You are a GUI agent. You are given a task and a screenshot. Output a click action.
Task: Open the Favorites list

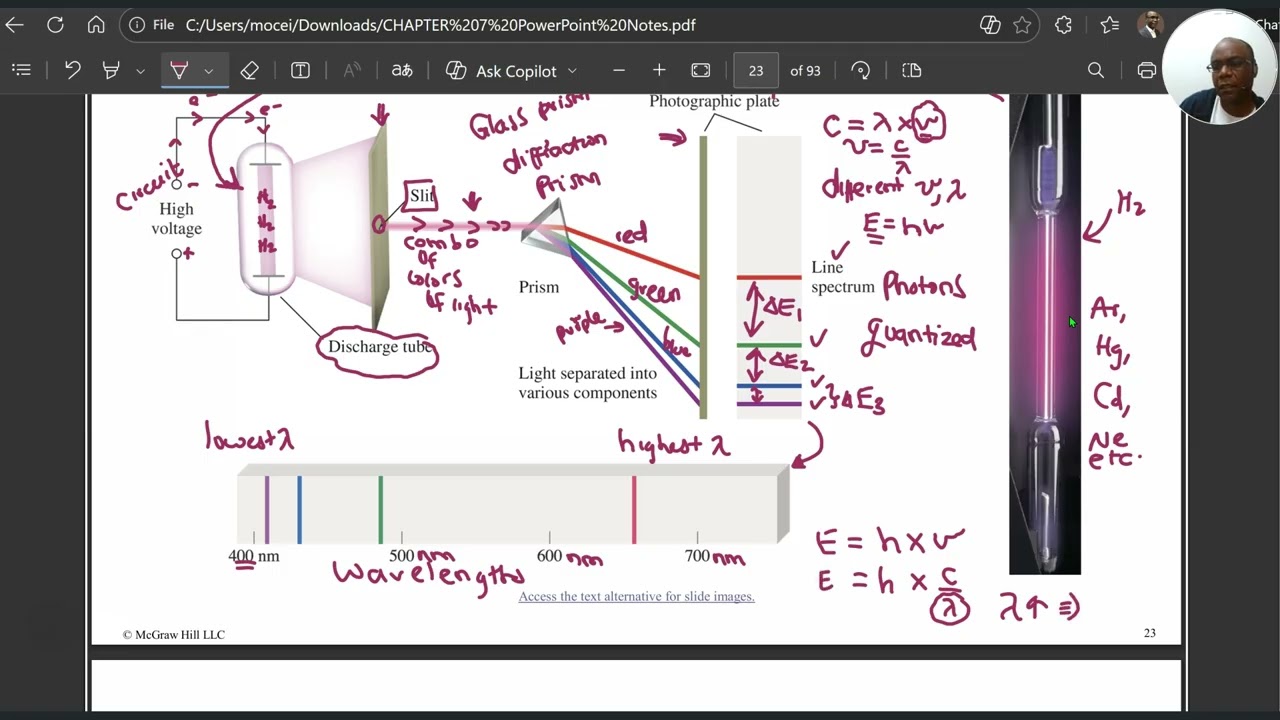pyautogui.click(x=1109, y=25)
